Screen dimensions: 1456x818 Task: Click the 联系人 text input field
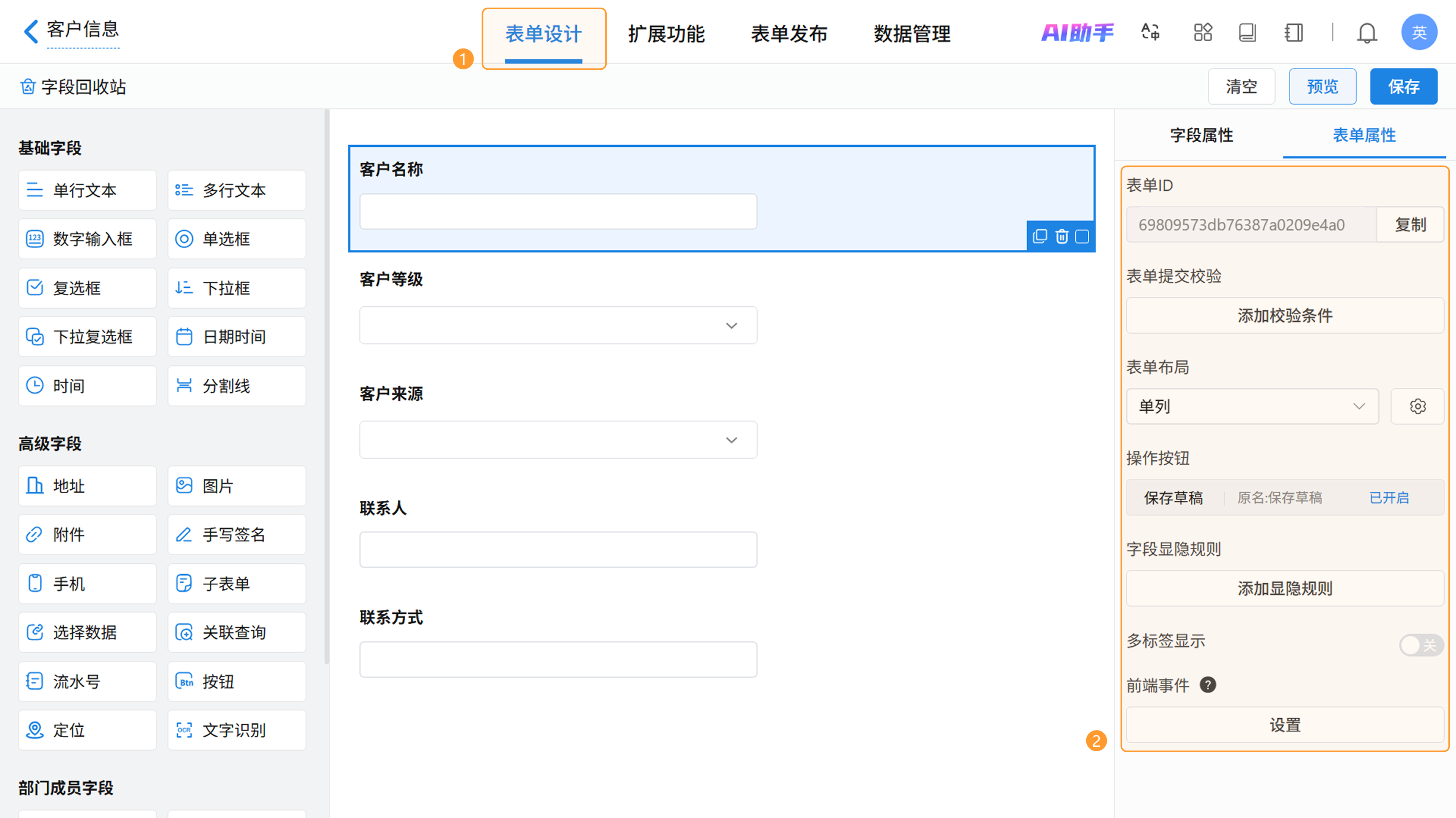(558, 549)
